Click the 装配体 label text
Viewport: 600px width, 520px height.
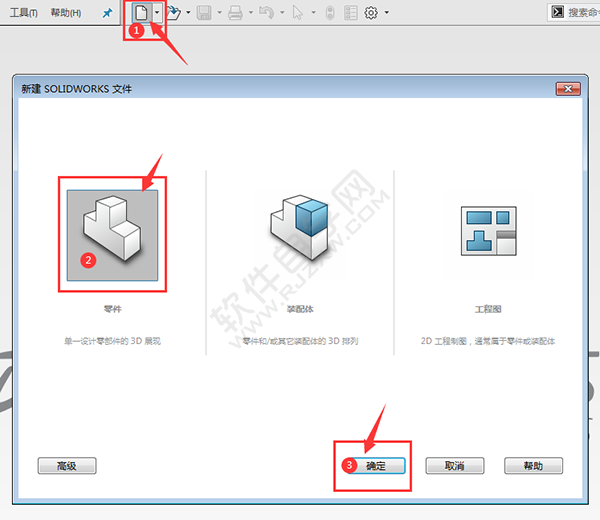[x=300, y=309]
